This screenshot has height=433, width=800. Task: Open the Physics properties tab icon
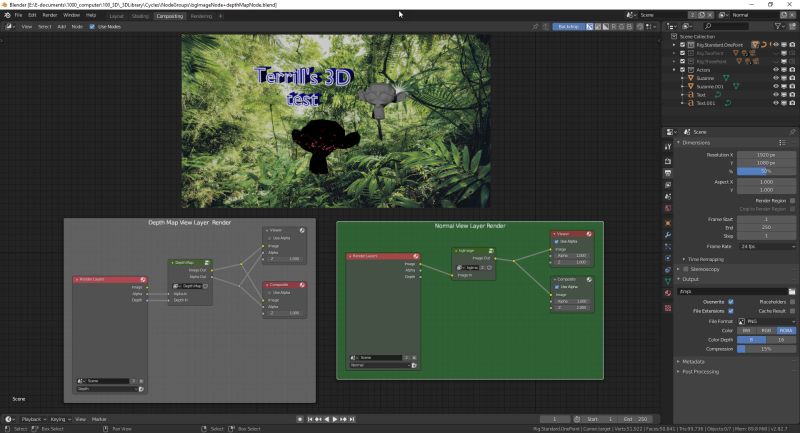[x=668, y=258]
